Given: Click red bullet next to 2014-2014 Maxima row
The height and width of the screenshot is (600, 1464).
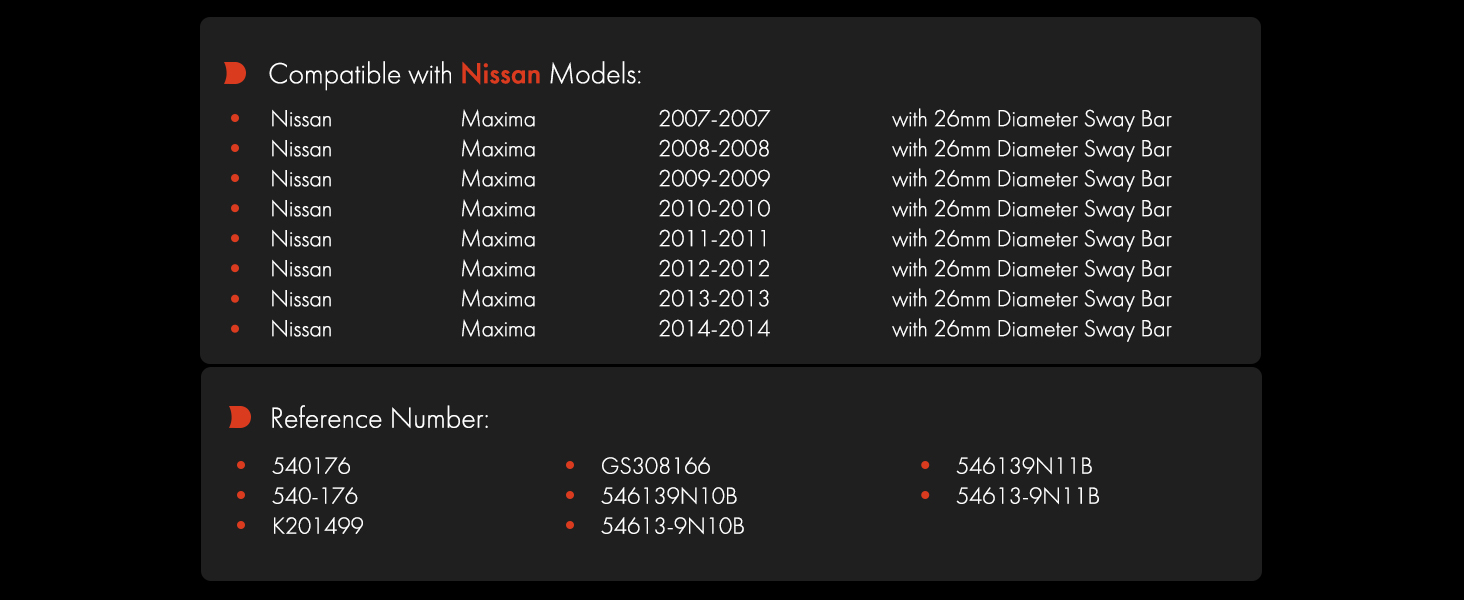Looking at the screenshot, I should click(x=235, y=328).
